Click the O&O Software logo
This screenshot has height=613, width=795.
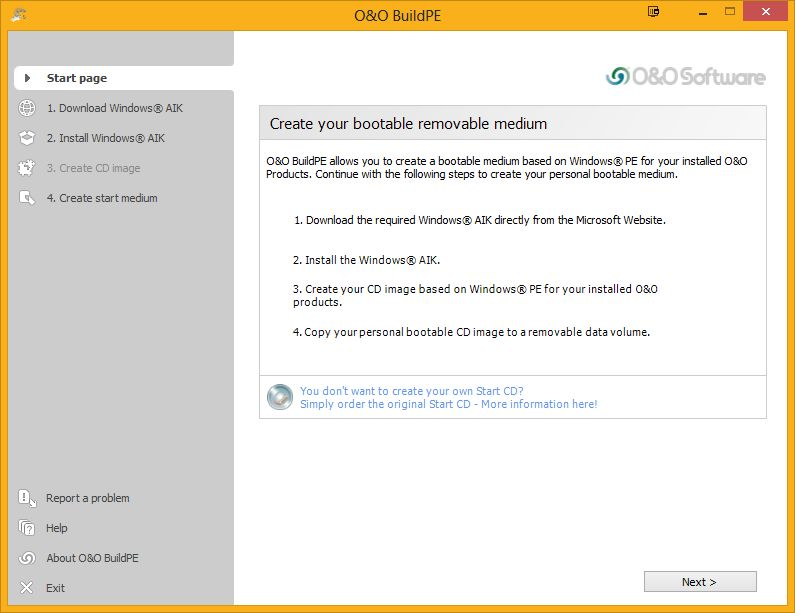pyautogui.click(x=685, y=77)
